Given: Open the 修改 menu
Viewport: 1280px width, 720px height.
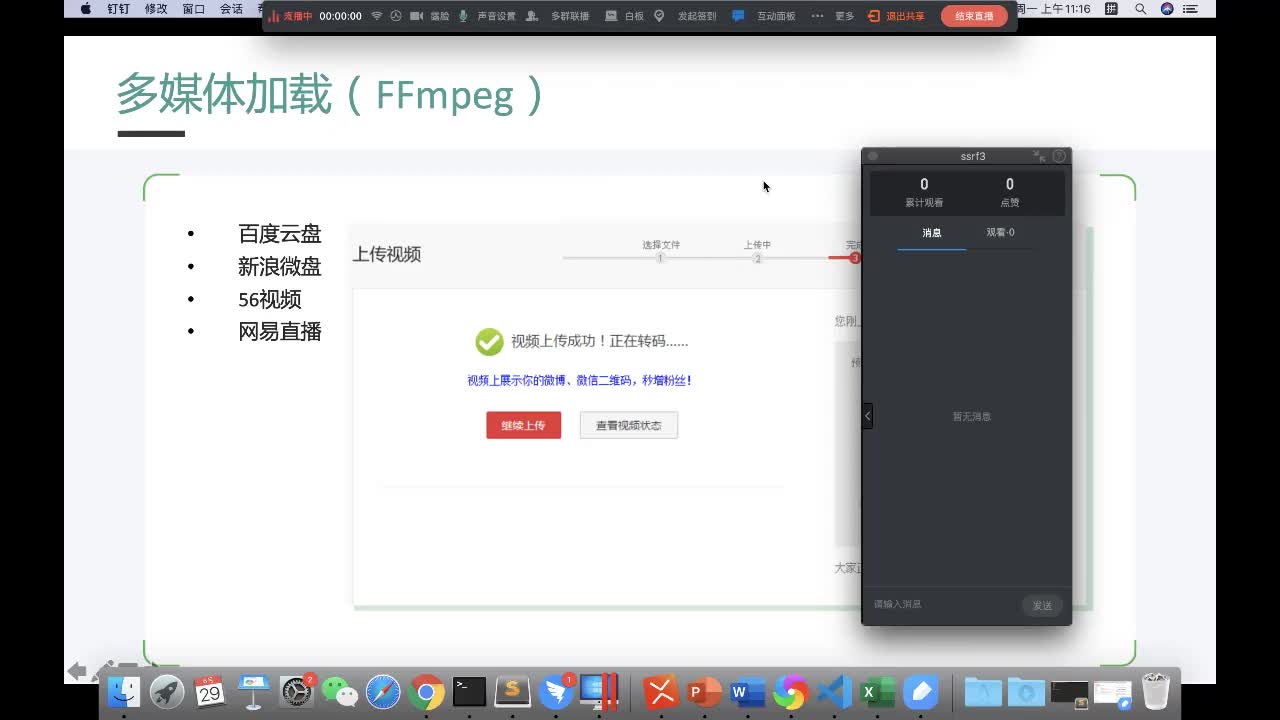Looking at the screenshot, I should 156,9.
